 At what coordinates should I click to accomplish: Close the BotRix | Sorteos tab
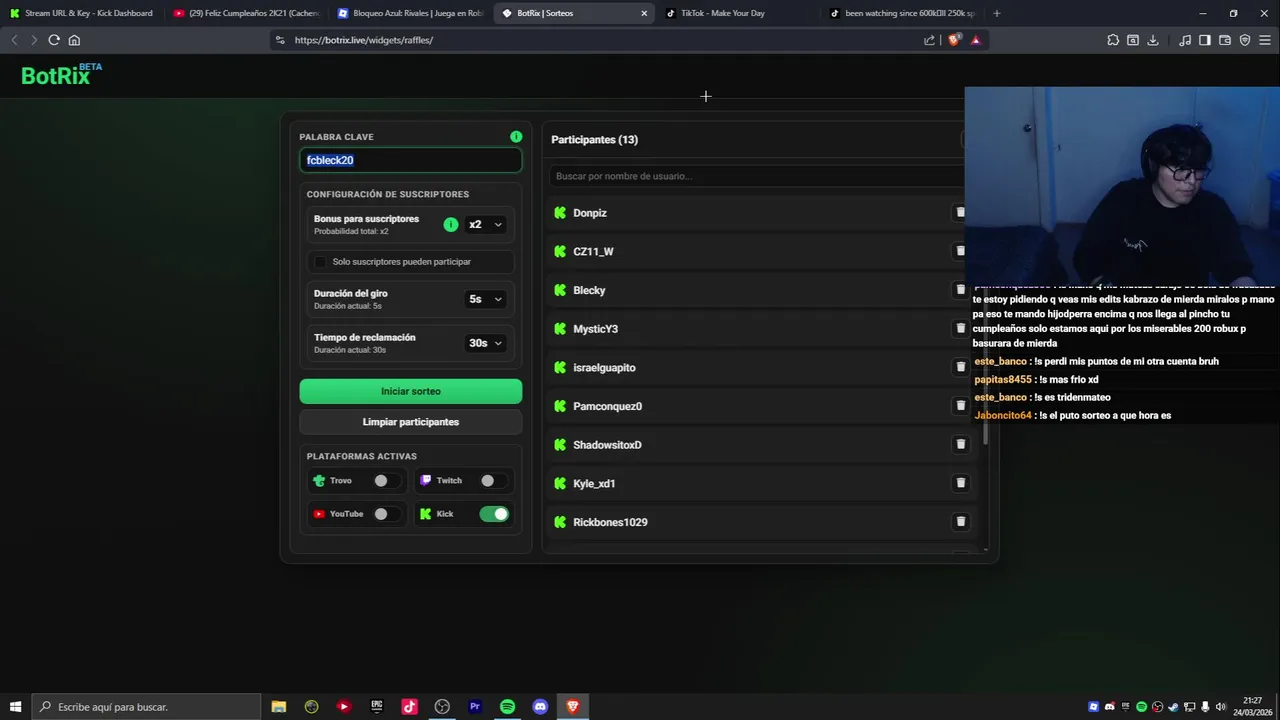pyautogui.click(x=644, y=13)
